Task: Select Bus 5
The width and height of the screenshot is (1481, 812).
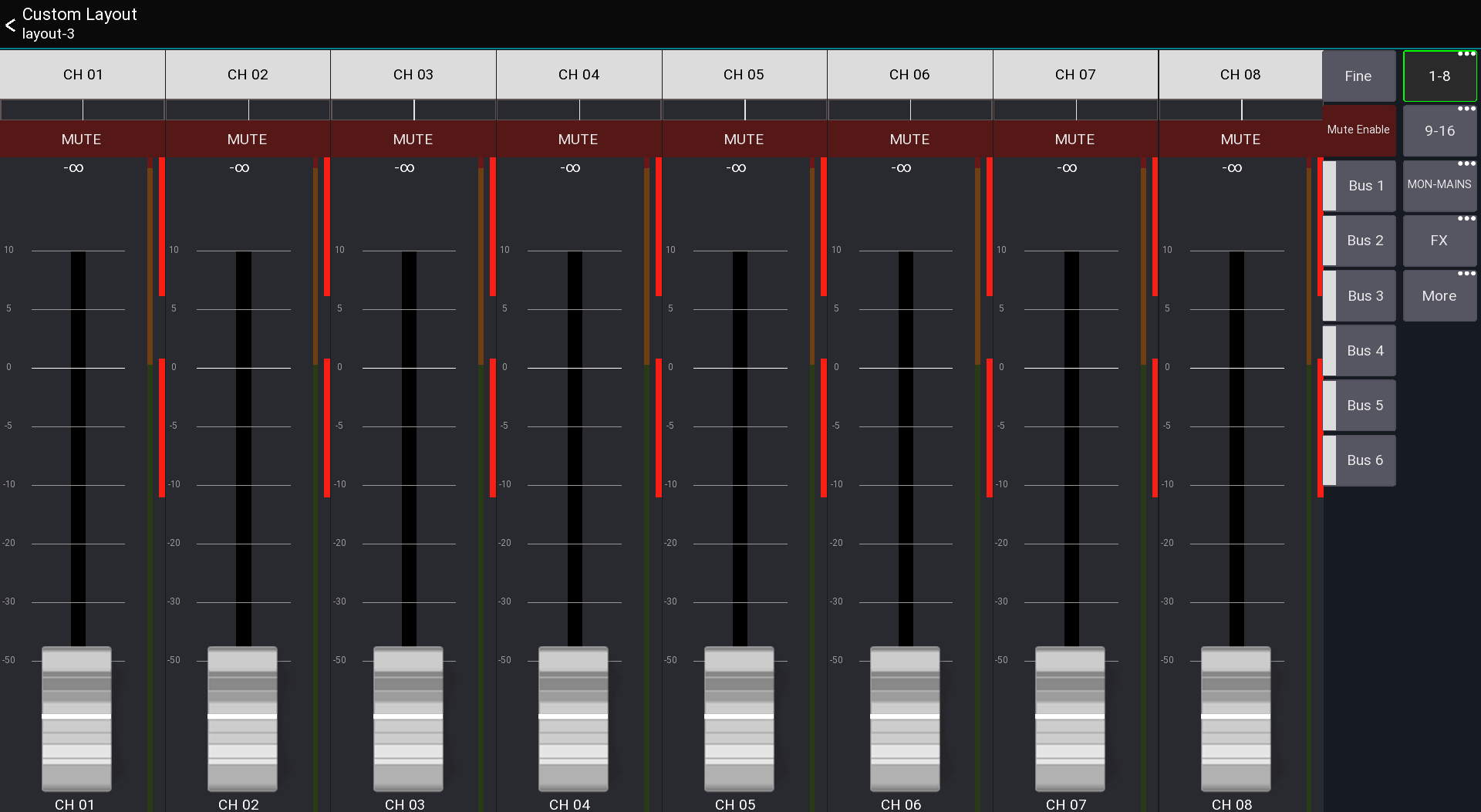Action: coord(1359,406)
